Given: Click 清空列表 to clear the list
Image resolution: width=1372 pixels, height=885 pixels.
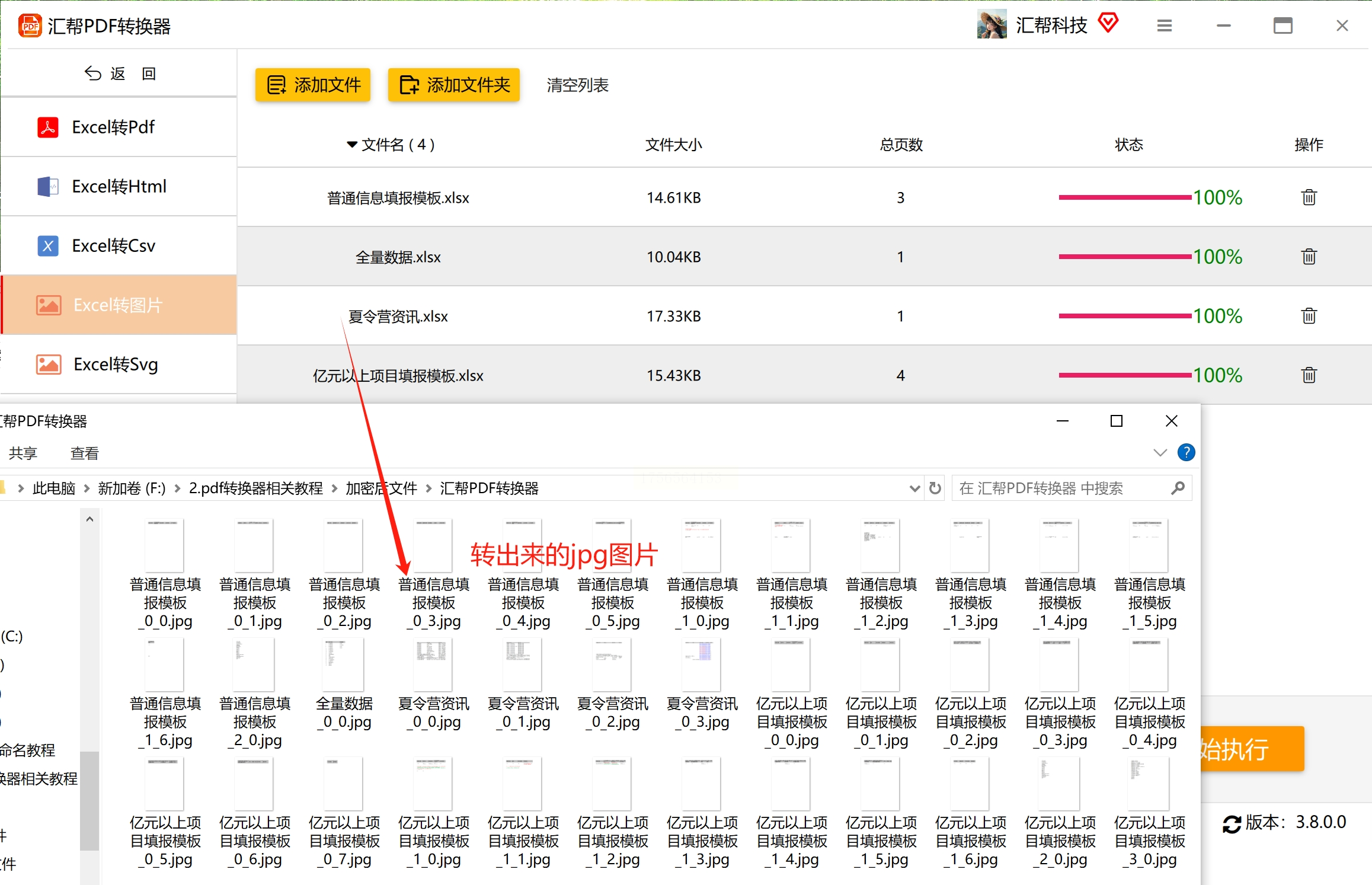Looking at the screenshot, I should pos(577,85).
